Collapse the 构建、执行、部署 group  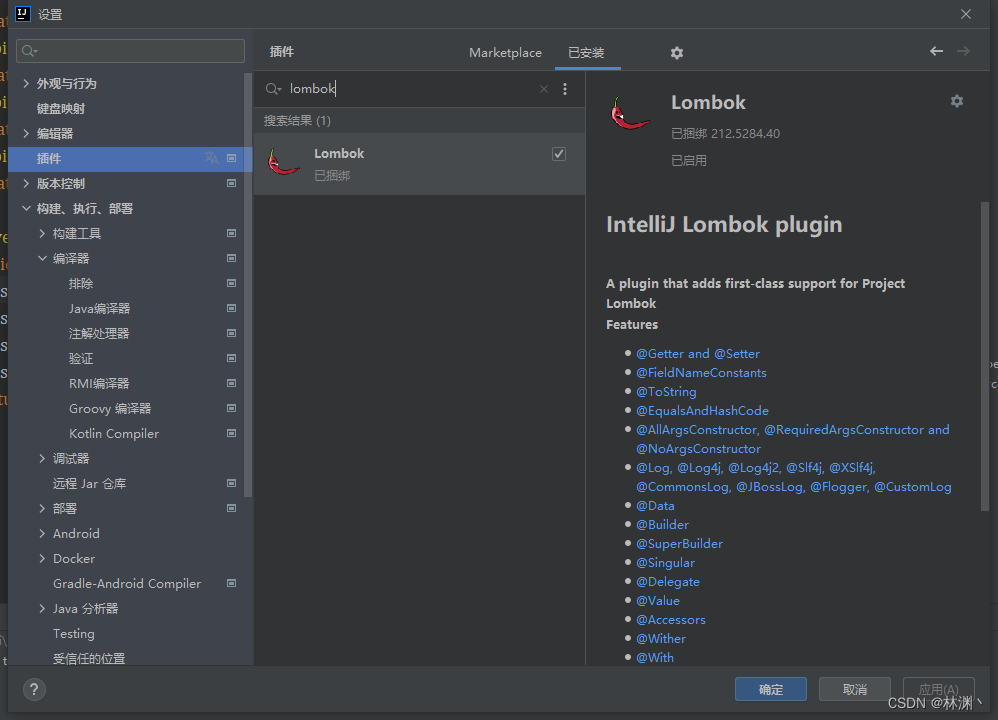coord(26,208)
